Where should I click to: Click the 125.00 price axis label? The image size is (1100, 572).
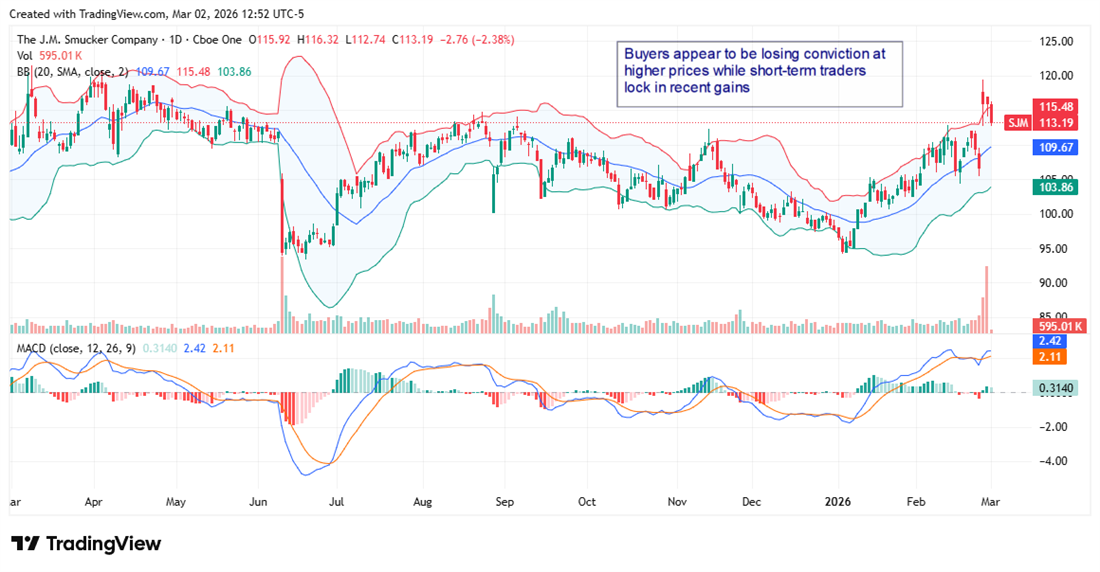tap(1056, 41)
